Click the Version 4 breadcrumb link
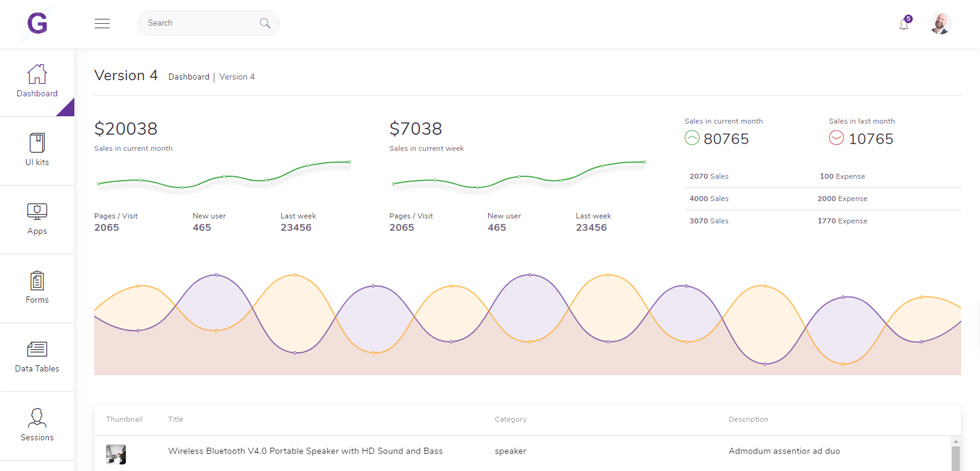Image resolution: width=980 pixels, height=471 pixels. [x=237, y=77]
